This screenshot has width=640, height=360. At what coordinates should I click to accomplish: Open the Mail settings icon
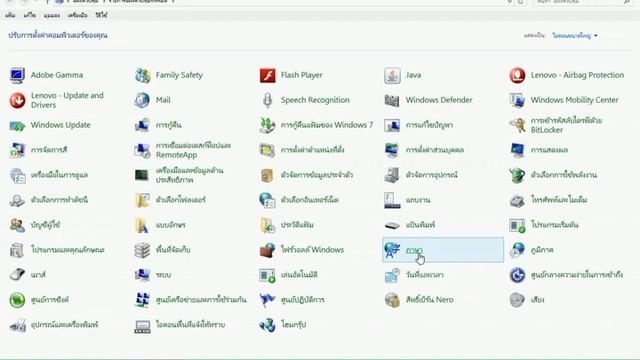tap(142, 100)
